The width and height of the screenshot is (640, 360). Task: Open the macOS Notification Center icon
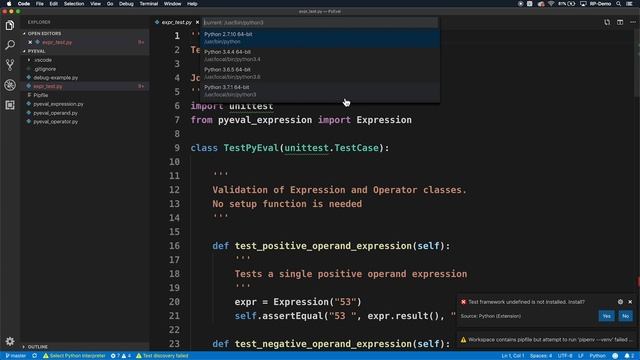tap(630, 4)
